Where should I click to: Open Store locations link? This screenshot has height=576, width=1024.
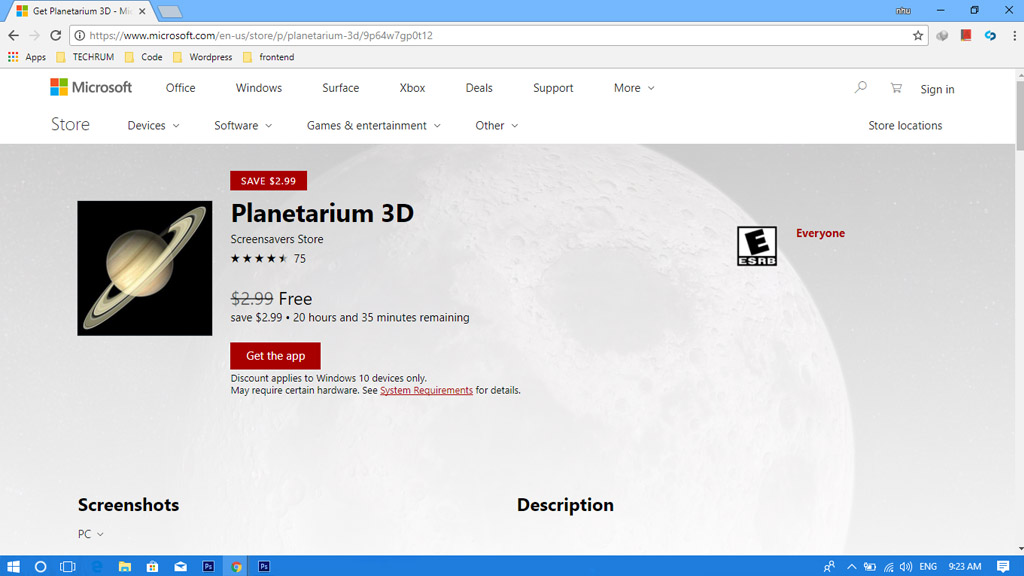905,125
